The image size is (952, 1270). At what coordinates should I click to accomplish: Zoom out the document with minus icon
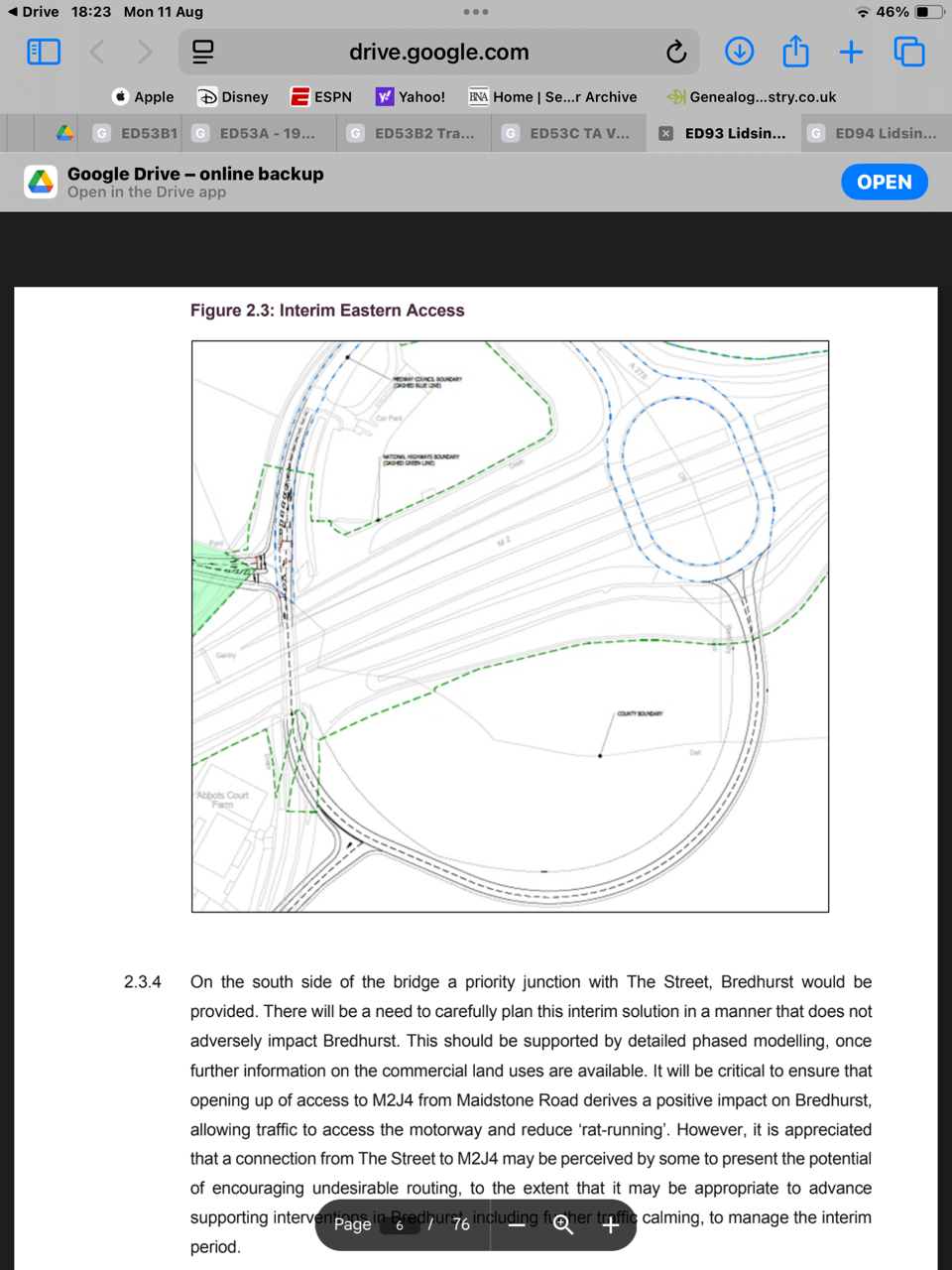click(517, 1224)
